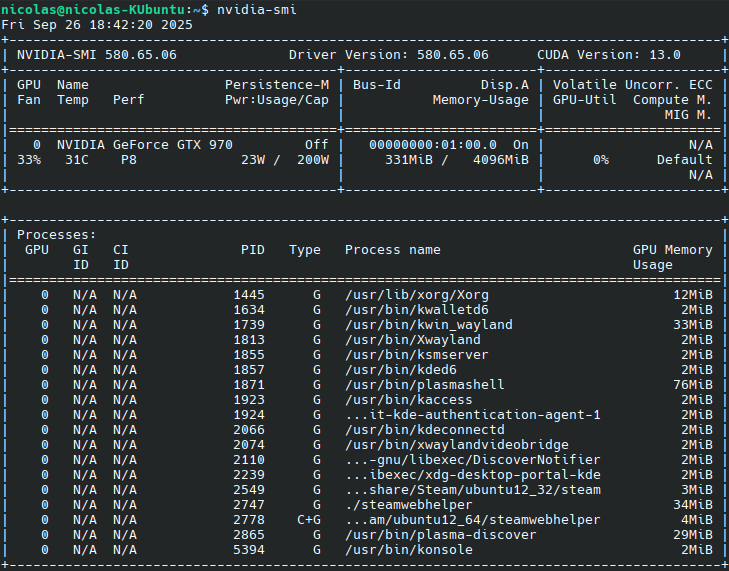The width and height of the screenshot is (729, 571).
Task: Click CUDA Version: 13.0
Action: tap(609, 55)
